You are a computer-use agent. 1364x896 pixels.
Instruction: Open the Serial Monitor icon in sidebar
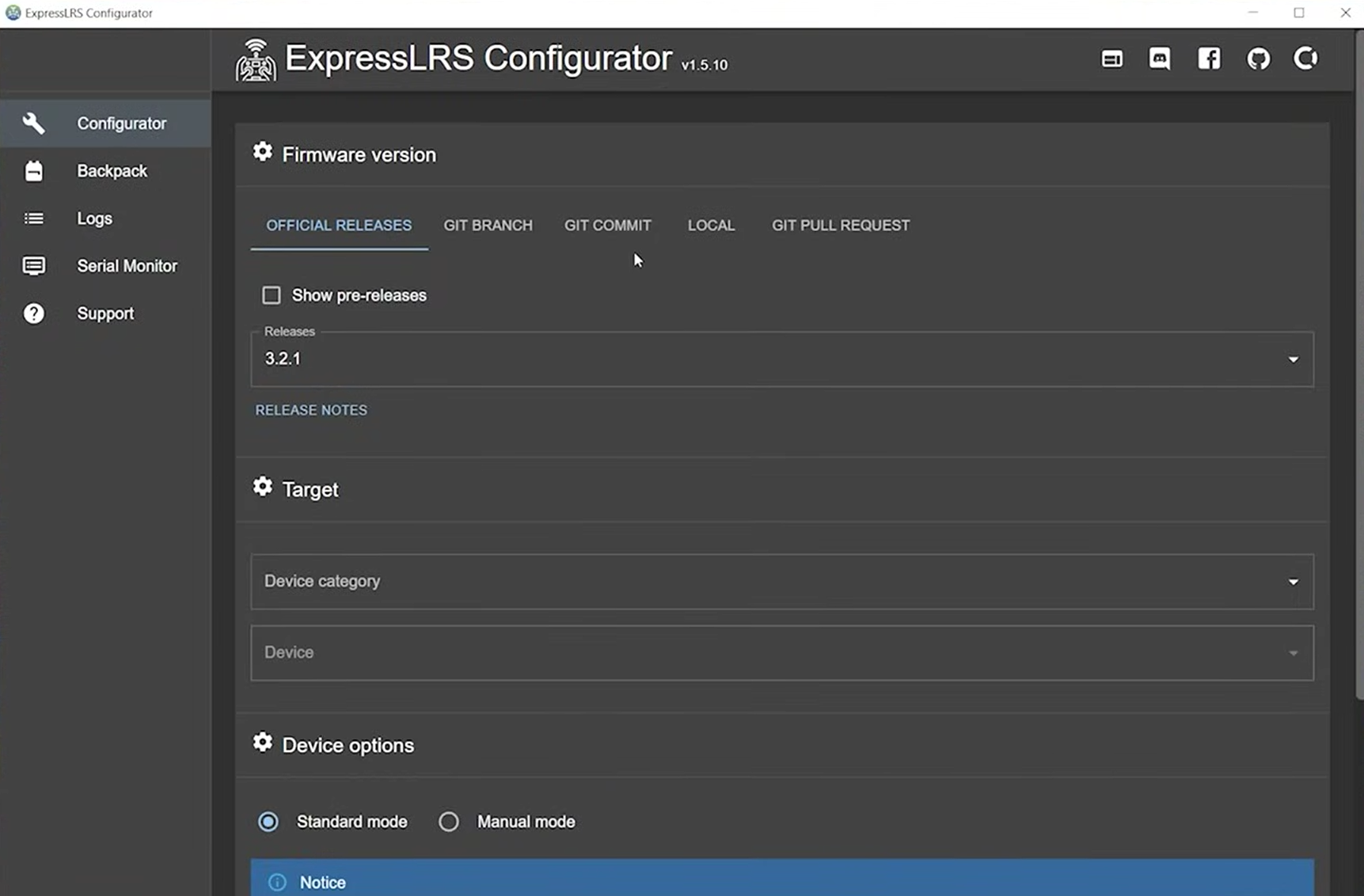point(34,266)
